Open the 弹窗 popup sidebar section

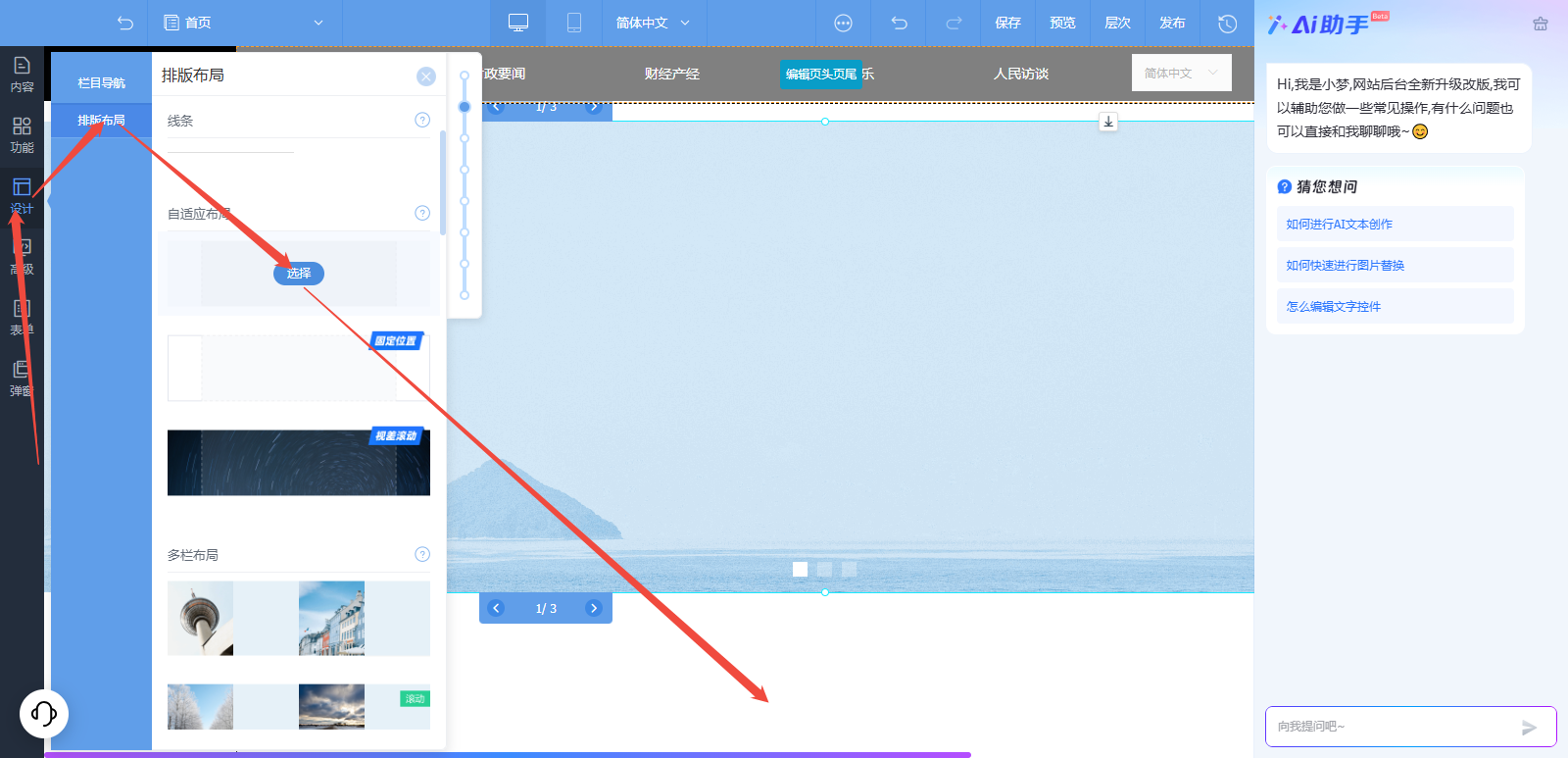point(22,379)
